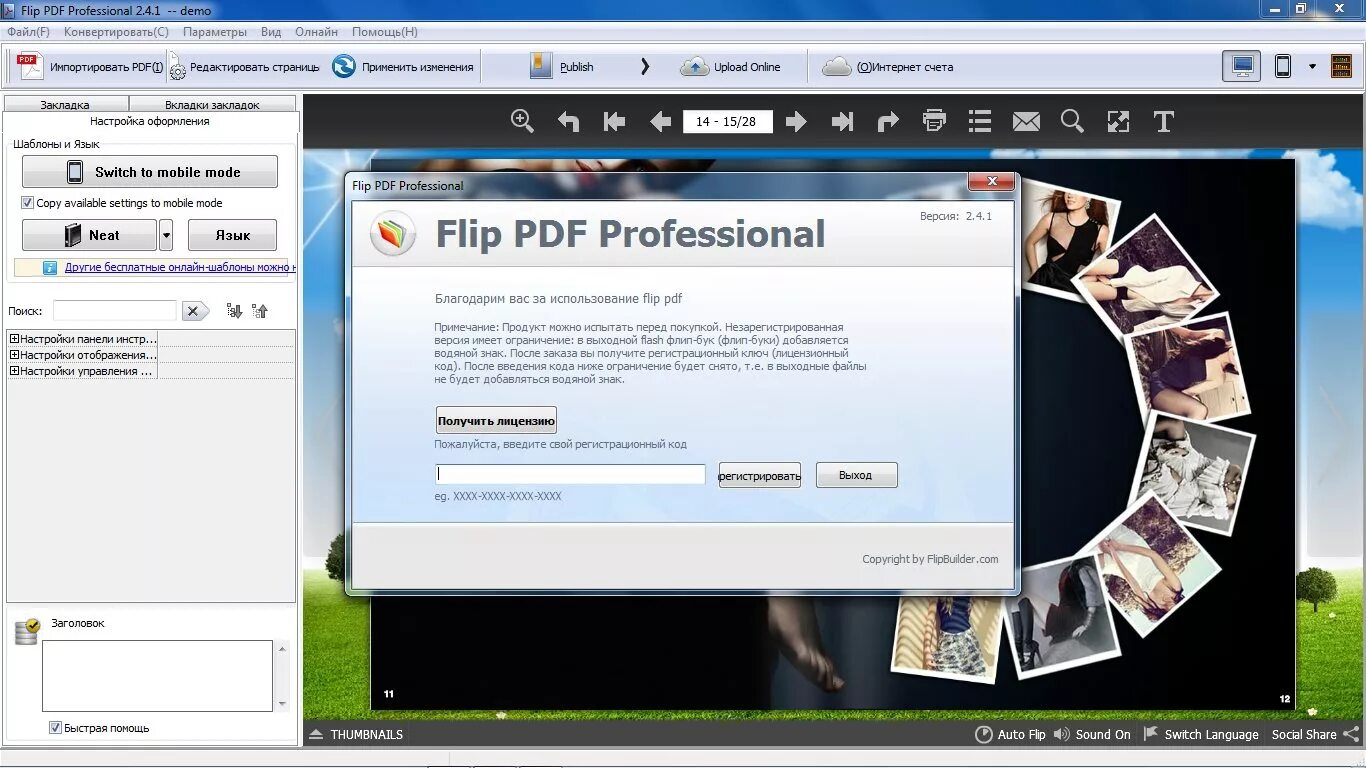1366x768 pixels.
Task: Select the Настройка оформления tab
Action: 150,121
